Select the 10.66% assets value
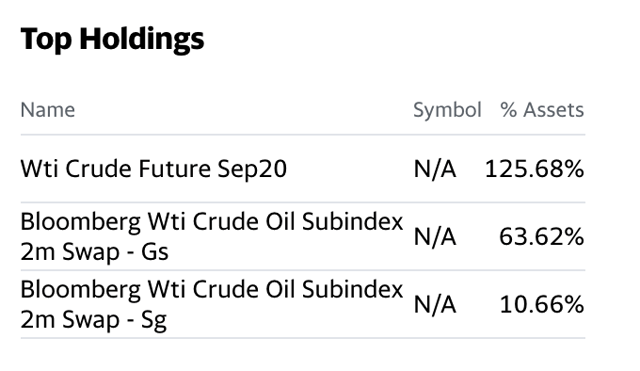640x371 pixels. (x=542, y=304)
